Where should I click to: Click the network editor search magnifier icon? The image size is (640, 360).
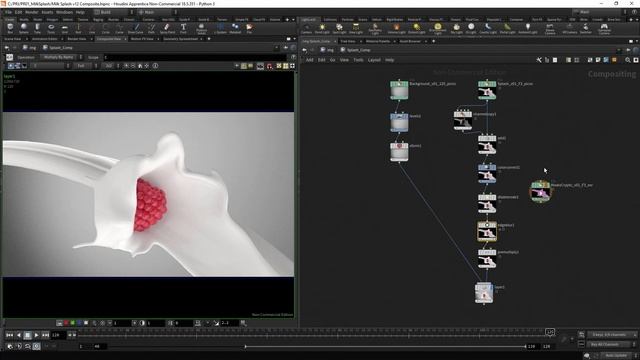point(628,60)
